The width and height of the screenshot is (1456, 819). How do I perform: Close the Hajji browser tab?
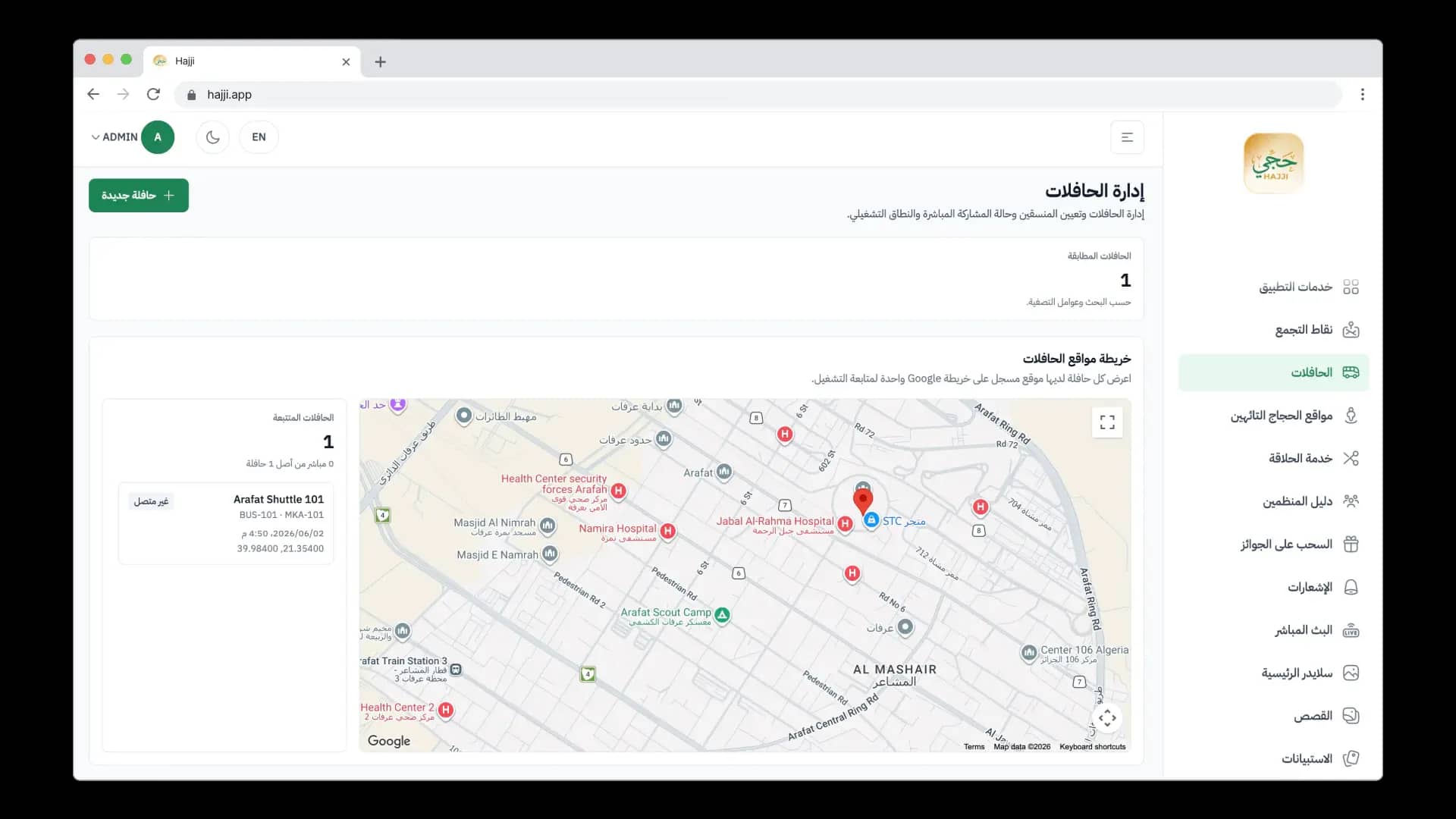point(346,62)
